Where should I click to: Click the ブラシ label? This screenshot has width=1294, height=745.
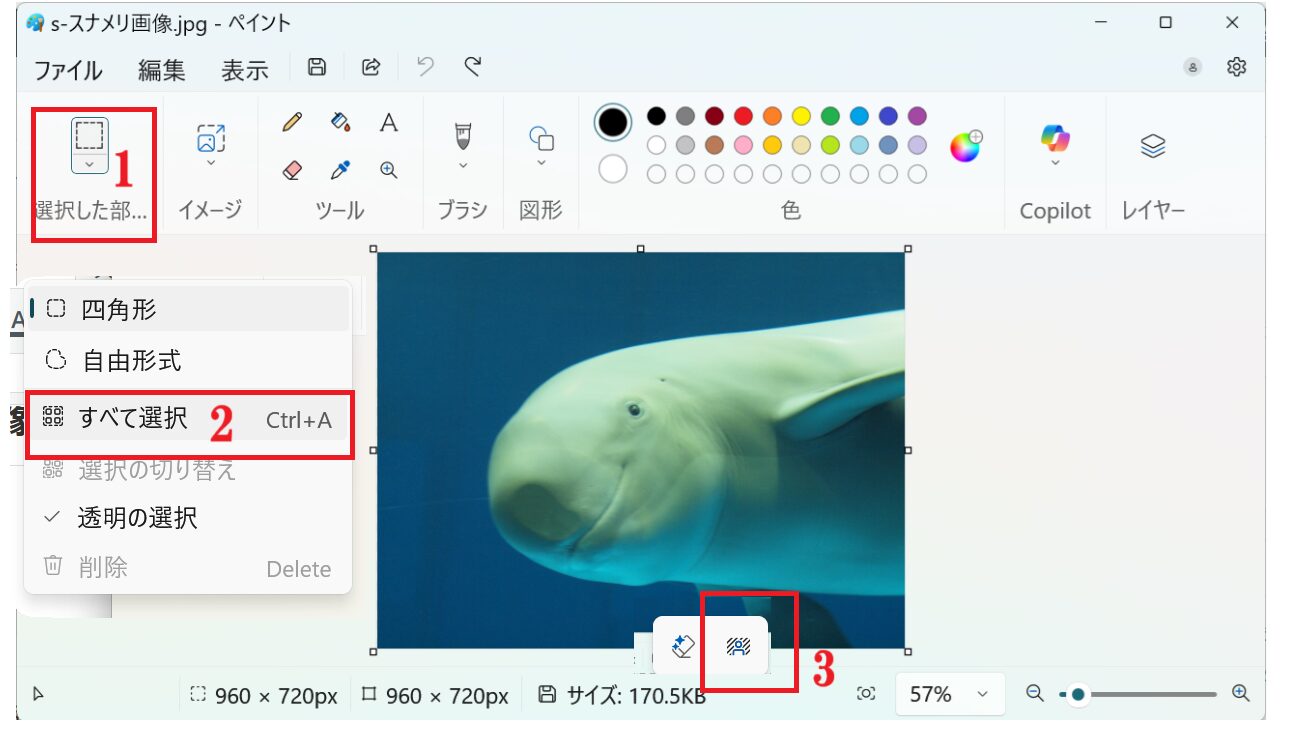[x=462, y=210]
